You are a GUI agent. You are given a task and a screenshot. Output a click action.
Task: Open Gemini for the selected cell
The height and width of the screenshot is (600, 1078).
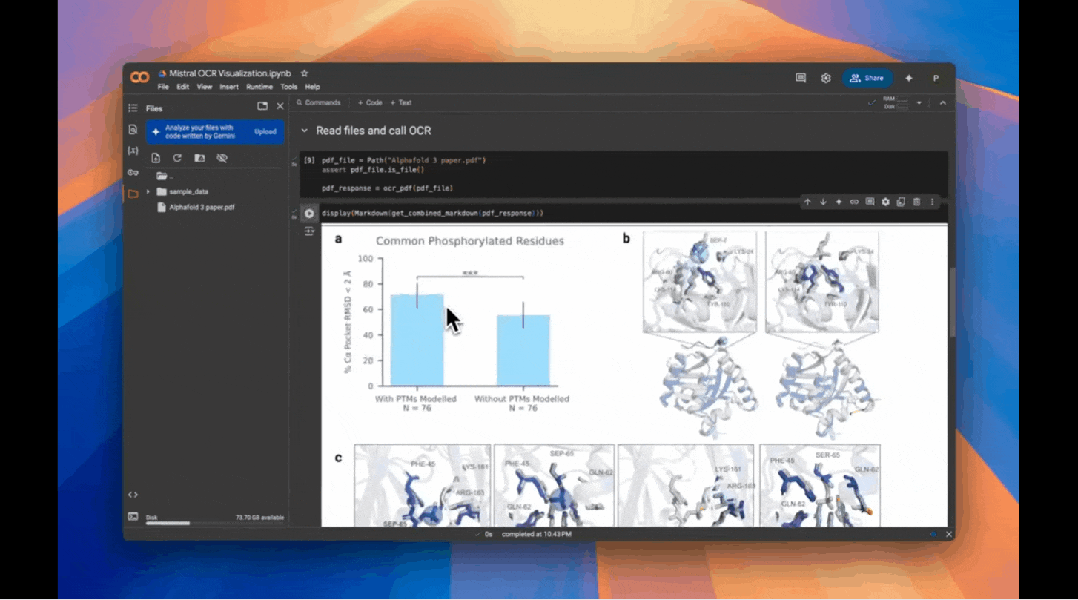pyautogui.click(x=839, y=202)
